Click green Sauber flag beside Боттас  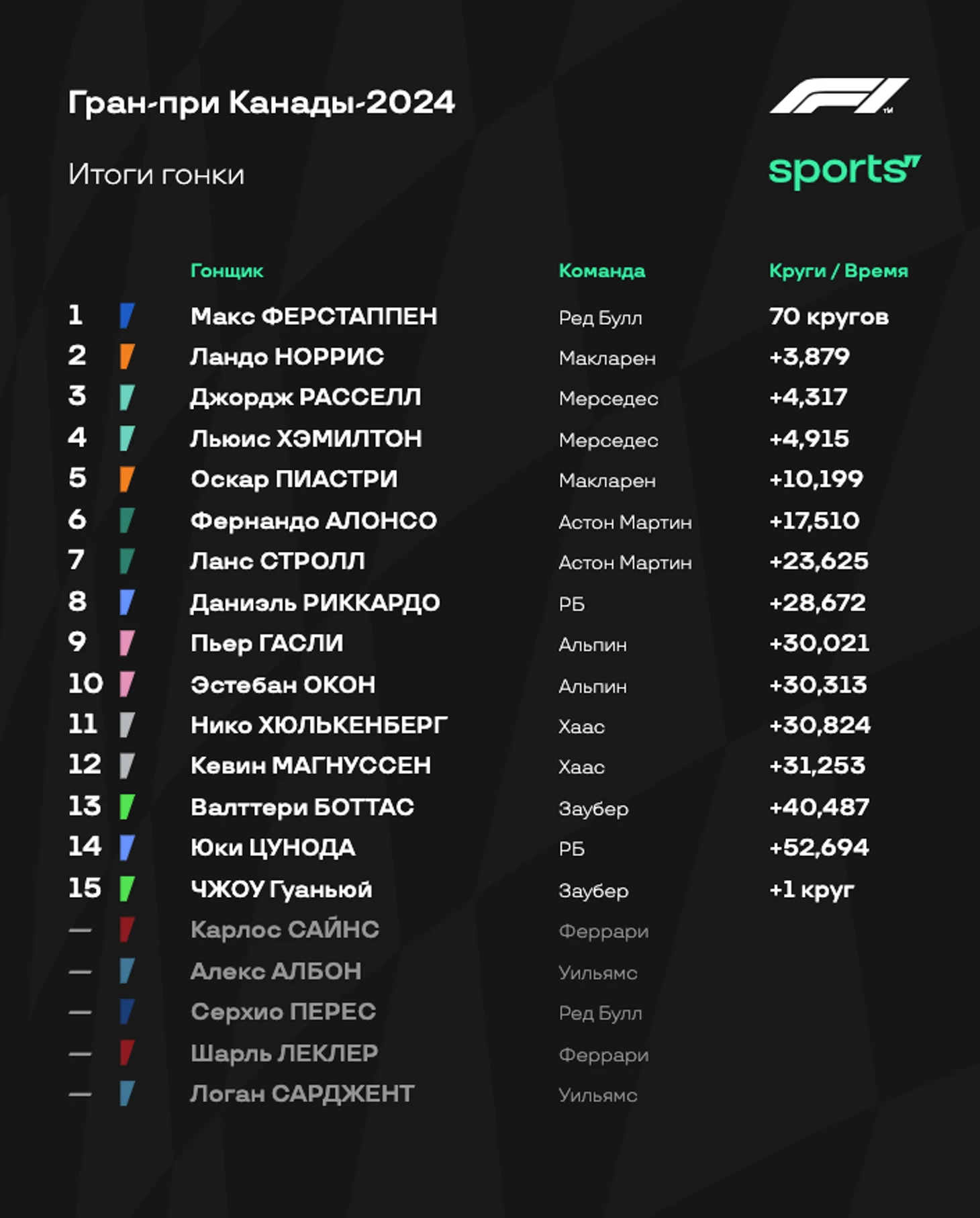point(127,807)
